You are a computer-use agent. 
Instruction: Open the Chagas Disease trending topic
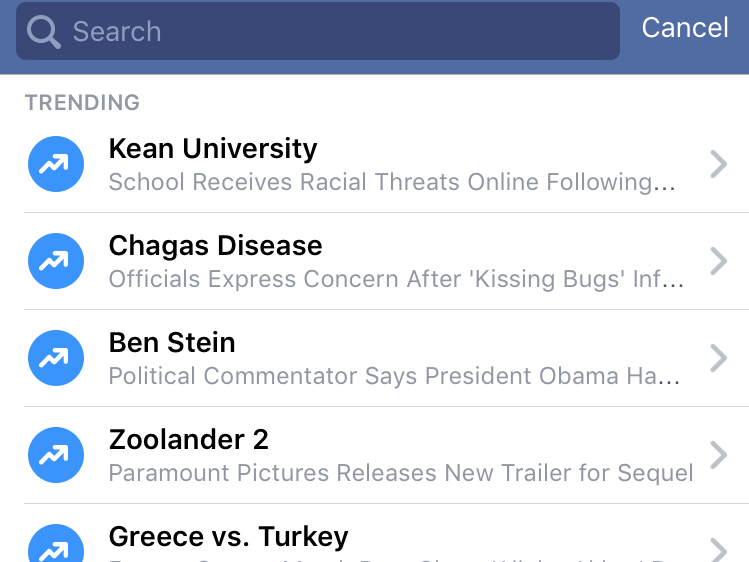click(215, 246)
